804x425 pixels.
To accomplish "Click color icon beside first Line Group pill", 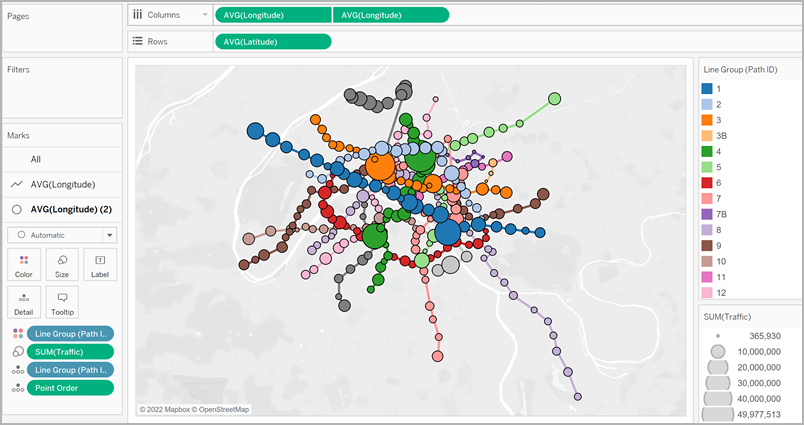I will point(16,334).
